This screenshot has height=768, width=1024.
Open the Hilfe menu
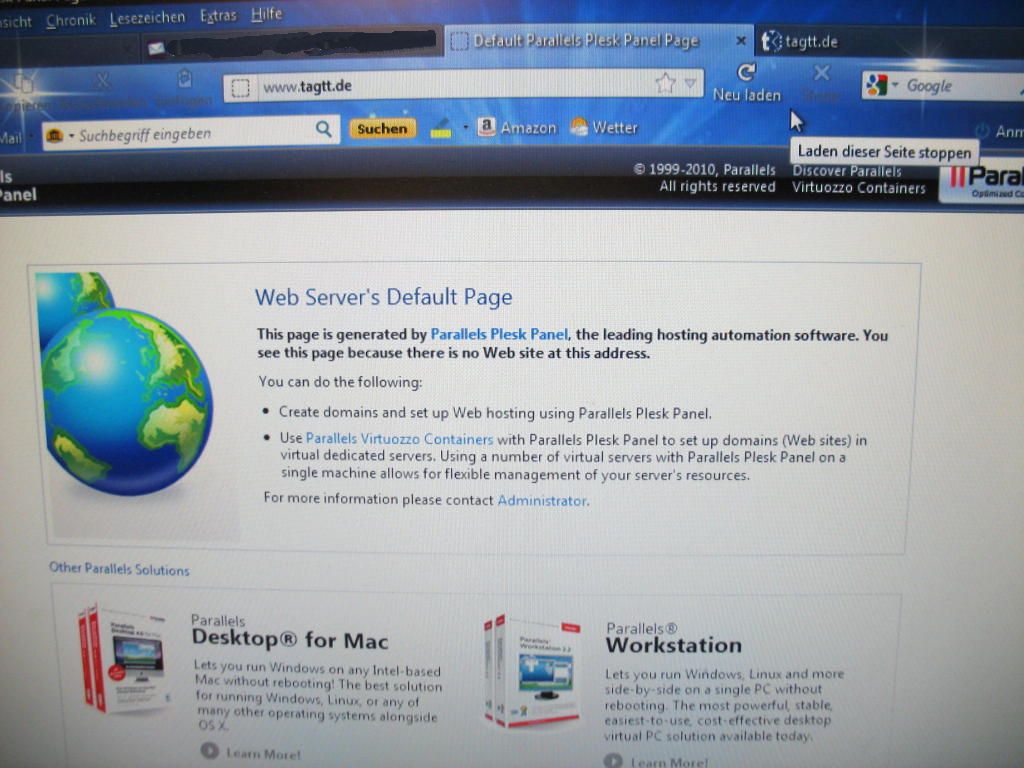[266, 13]
